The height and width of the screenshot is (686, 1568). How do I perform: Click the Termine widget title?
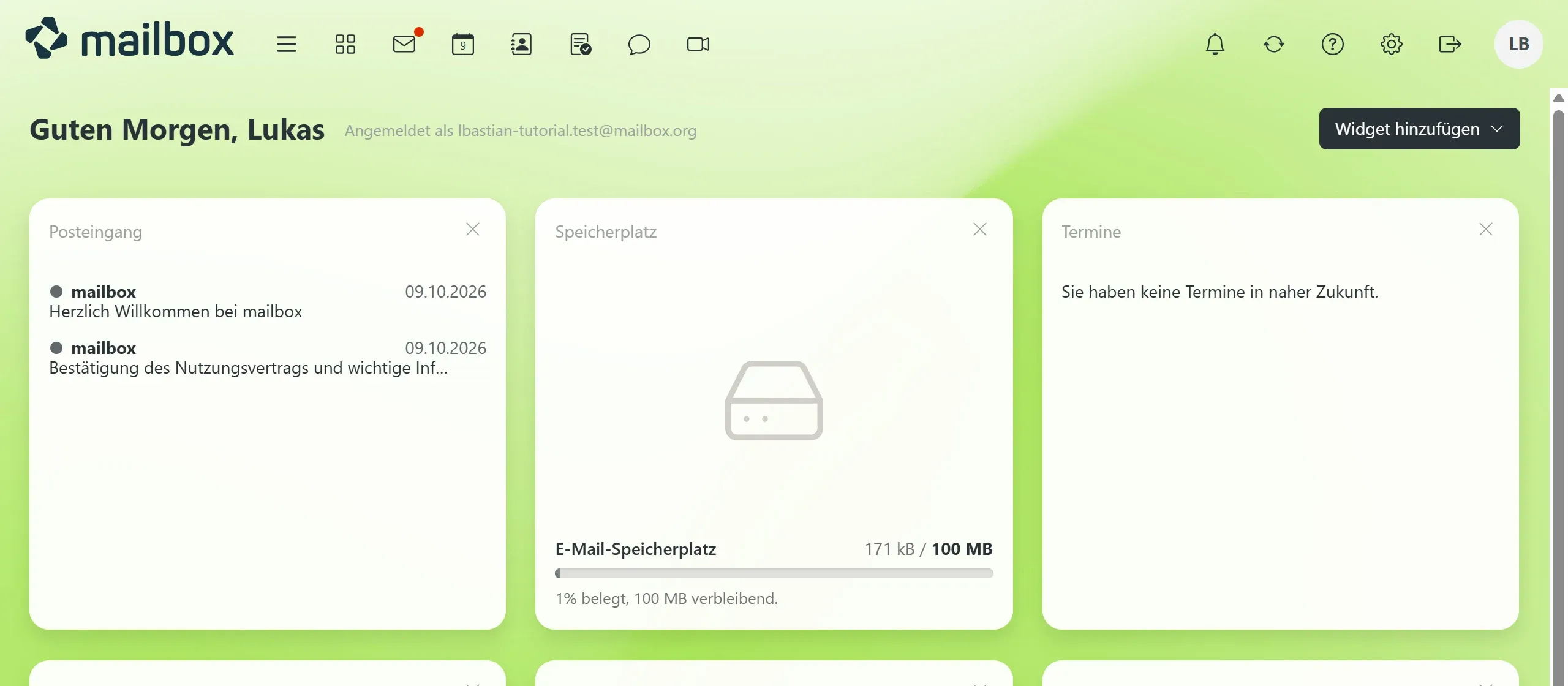pos(1091,232)
